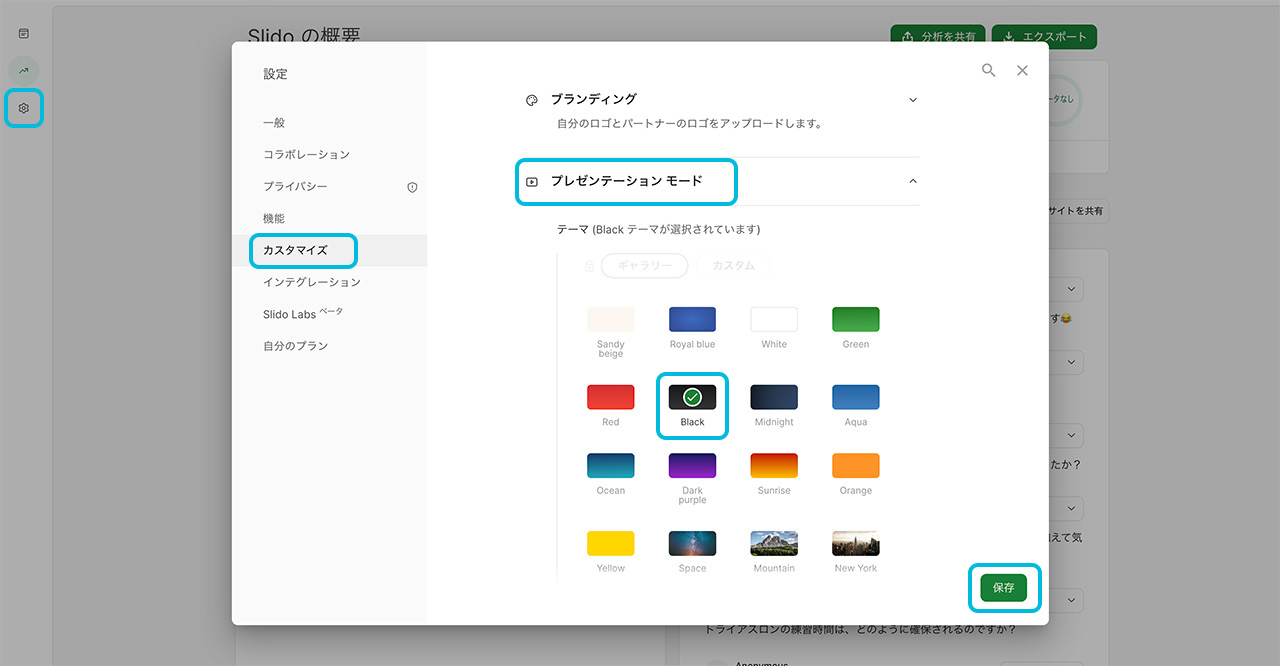Screen dimensions: 1280x666
Task: Choose the Space theme thumbnail
Action: coord(692,544)
